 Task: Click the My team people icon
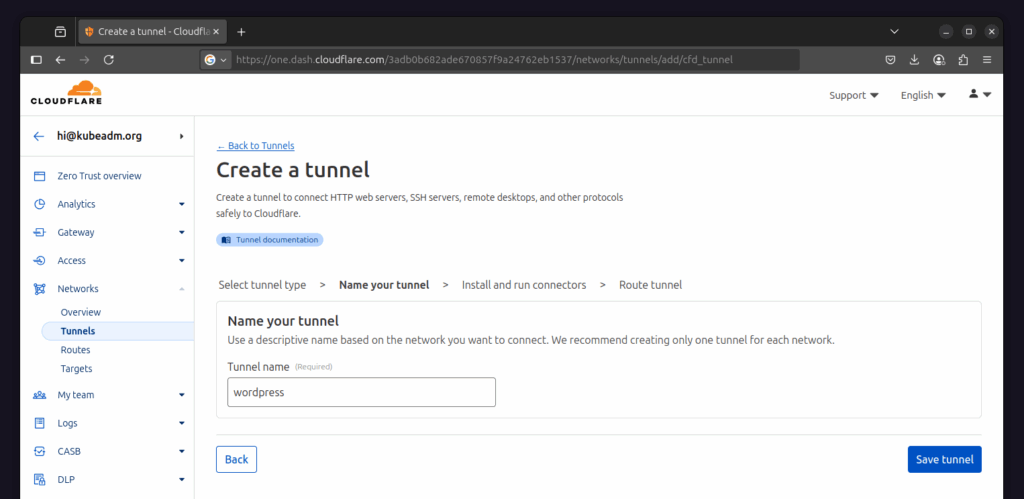(39, 394)
